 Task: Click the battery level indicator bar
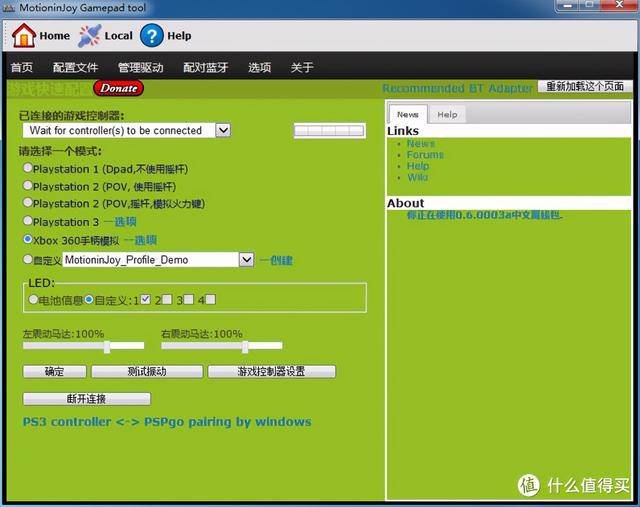coord(329,131)
